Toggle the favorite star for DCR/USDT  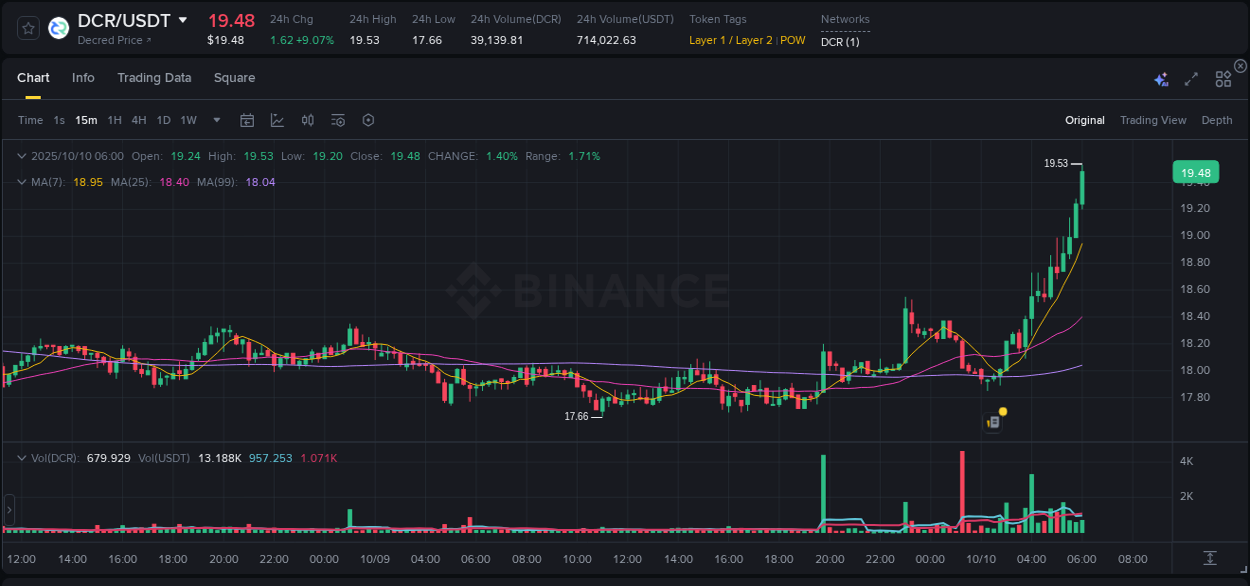coord(27,27)
